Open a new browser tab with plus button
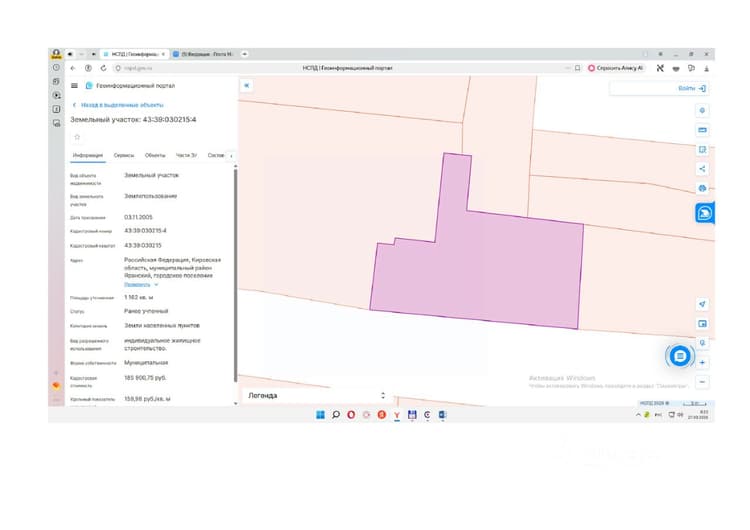This screenshot has width=750, height=530. click(x=244, y=54)
